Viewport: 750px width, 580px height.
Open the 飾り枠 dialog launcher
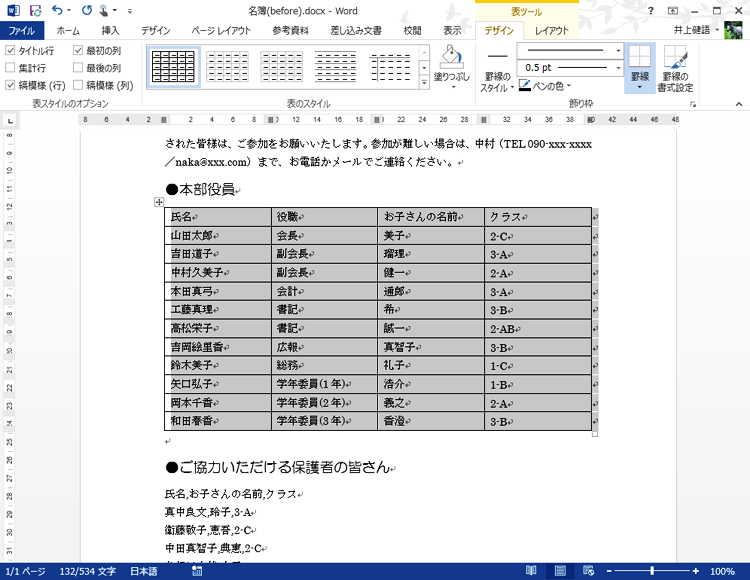point(693,104)
